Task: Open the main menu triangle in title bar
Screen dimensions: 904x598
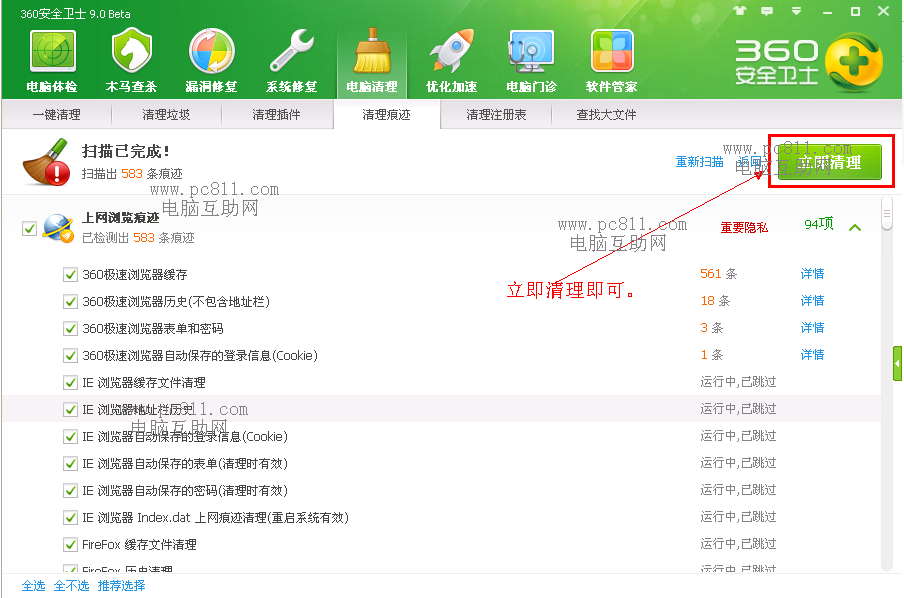Action: pos(797,11)
